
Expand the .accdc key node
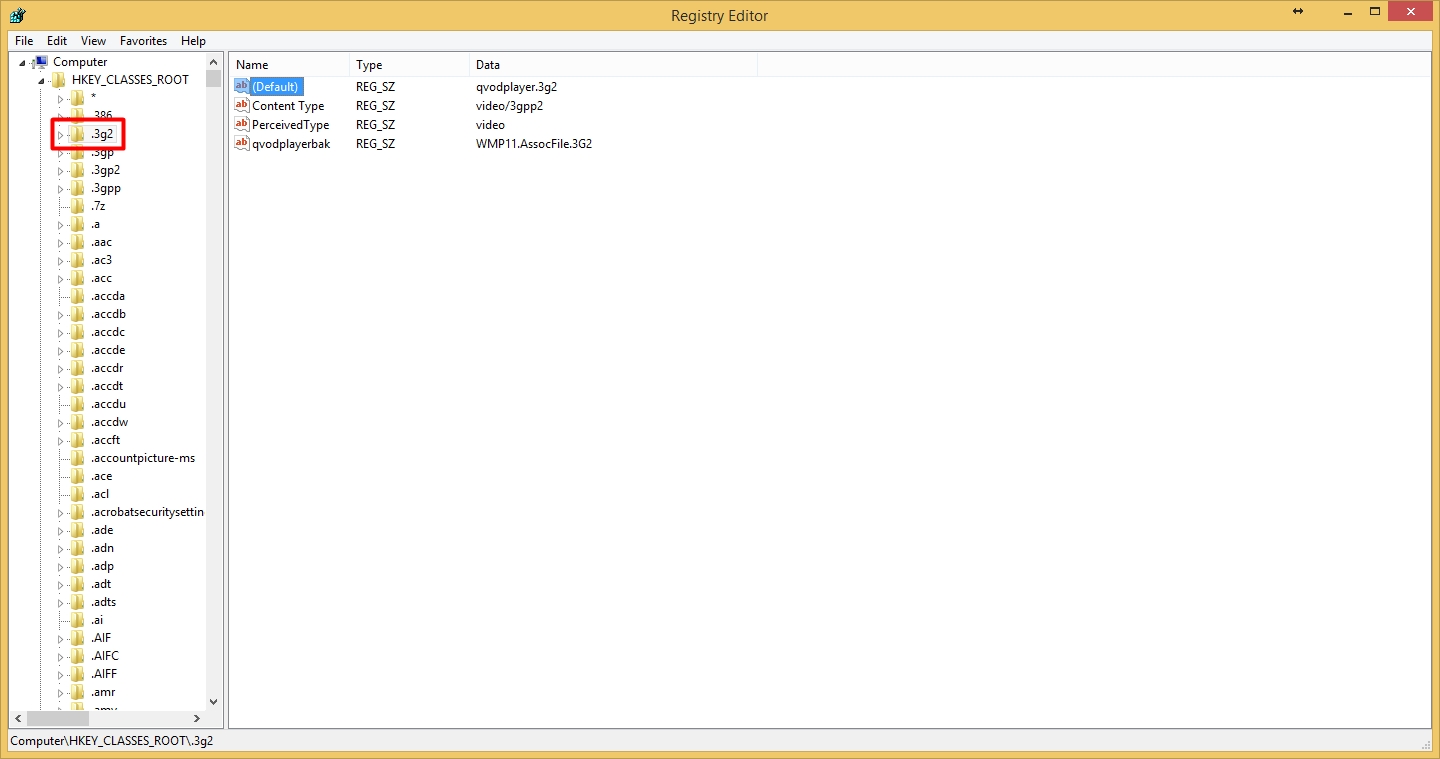click(x=60, y=332)
